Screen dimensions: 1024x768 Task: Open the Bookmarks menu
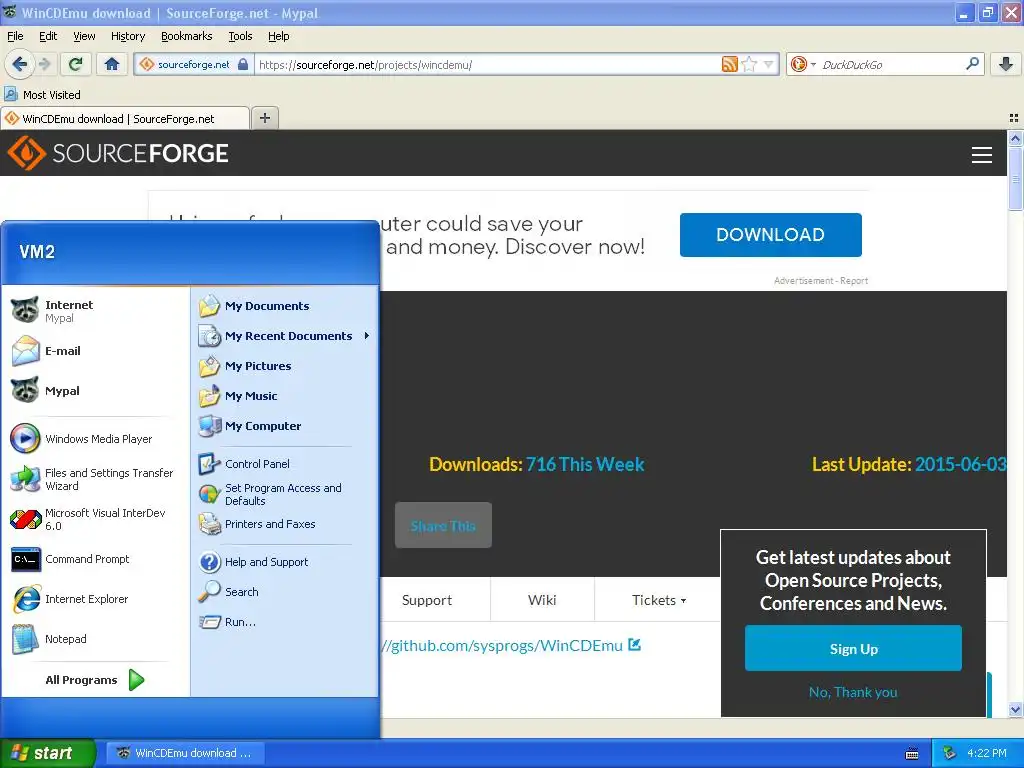pos(187,36)
